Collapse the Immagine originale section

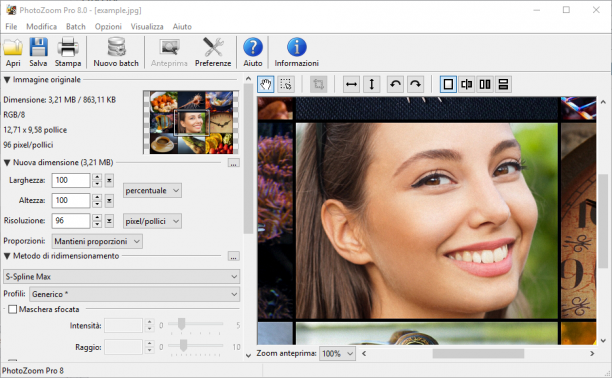pyautogui.click(x=7, y=80)
